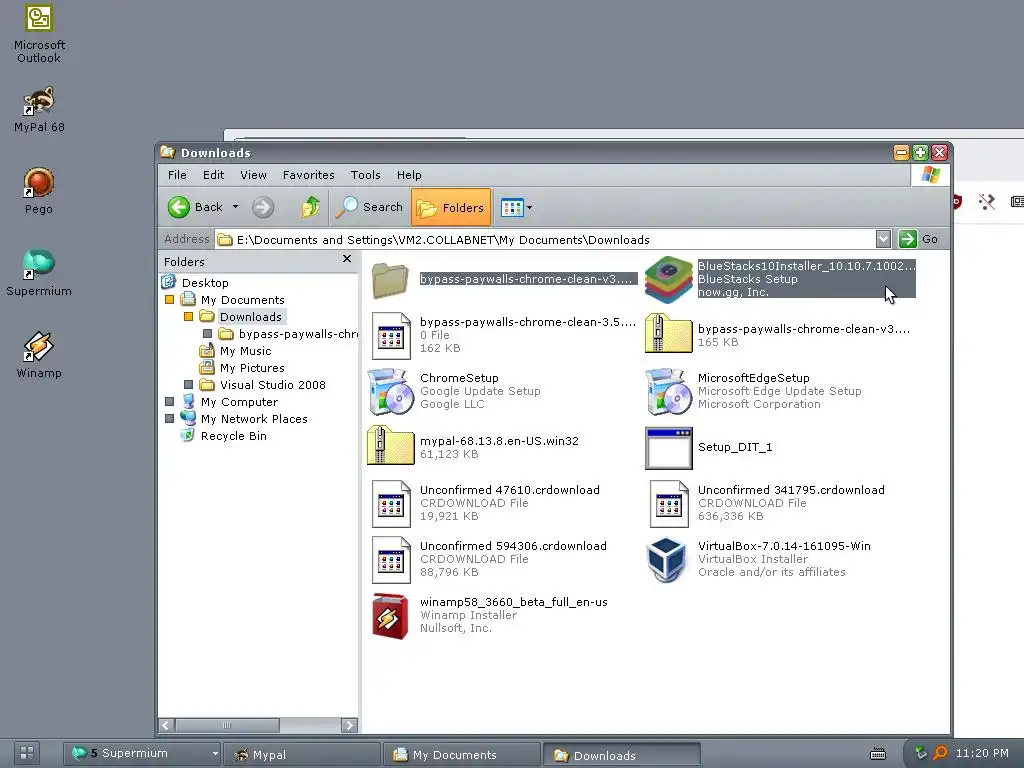Open the Tools menu
Image resolution: width=1024 pixels, height=768 pixels.
(366, 175)
